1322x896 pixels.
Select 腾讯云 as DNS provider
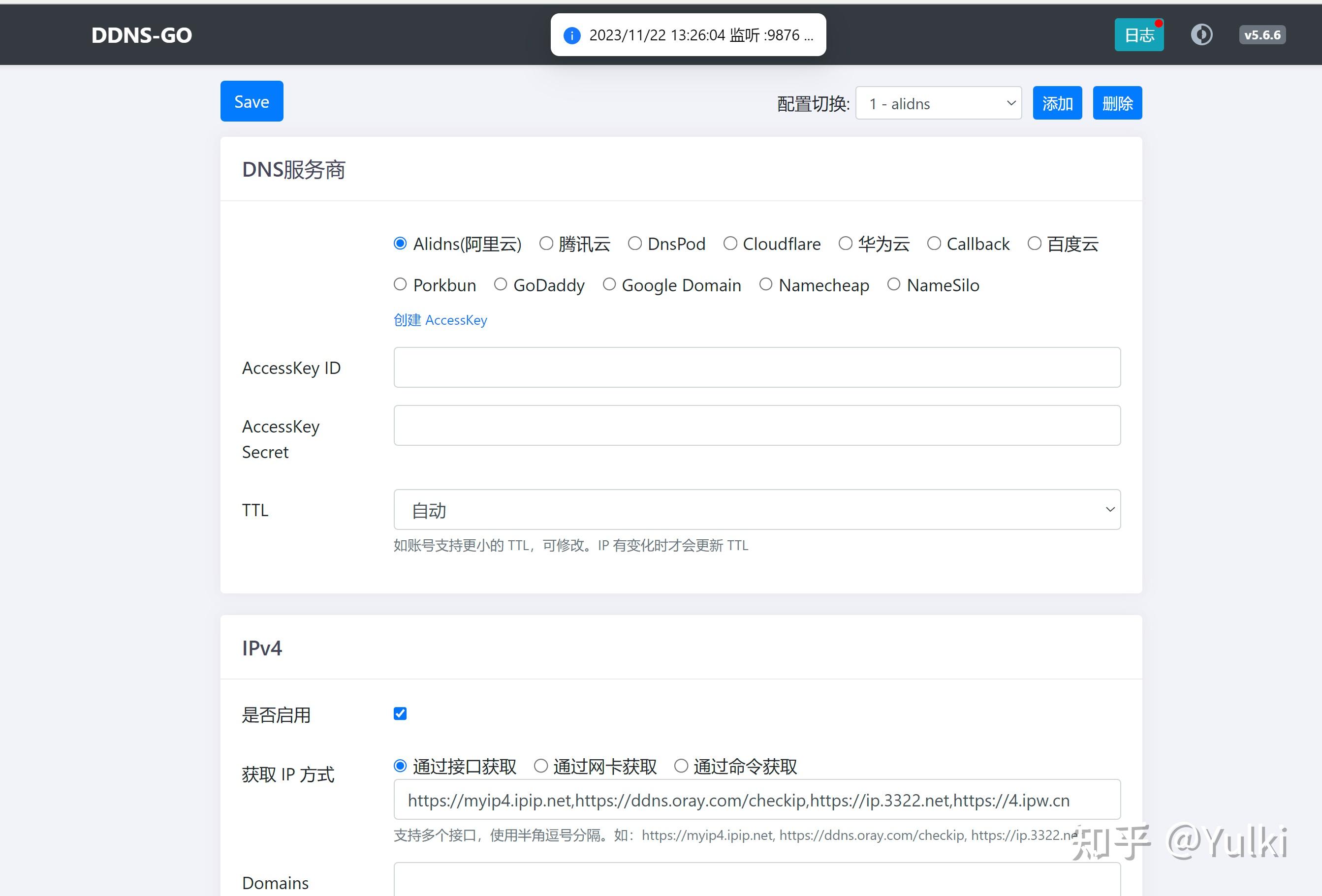546,244
